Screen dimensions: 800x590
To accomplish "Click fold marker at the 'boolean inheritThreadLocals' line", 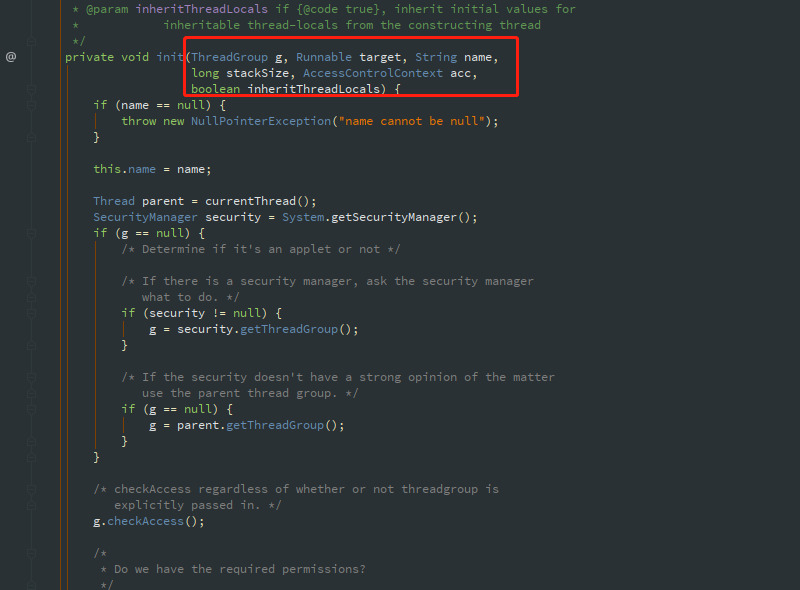I will point(31,89).
